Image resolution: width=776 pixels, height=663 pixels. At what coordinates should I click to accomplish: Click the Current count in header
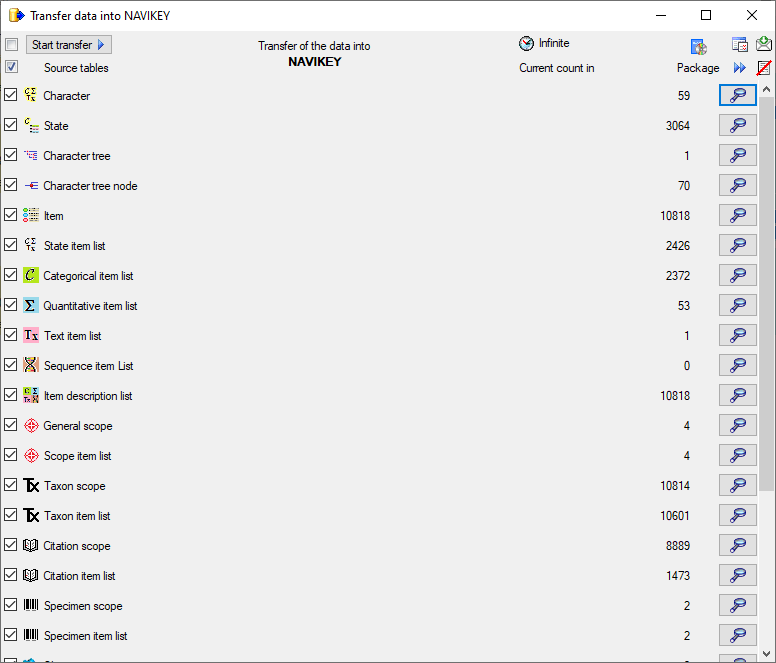point(557,68)
